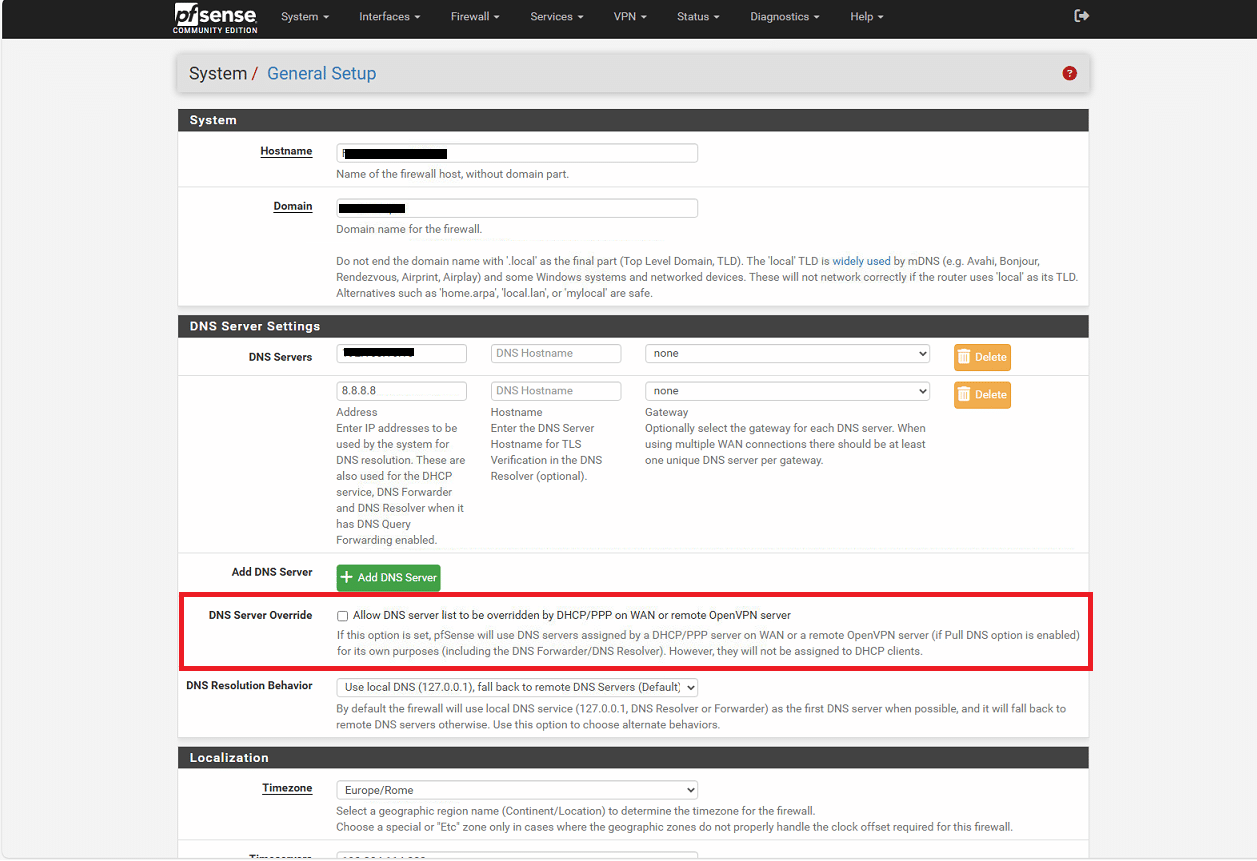1257x861 pixels.
Task: Open the Firewall menu
Action: tap(474, 17)
